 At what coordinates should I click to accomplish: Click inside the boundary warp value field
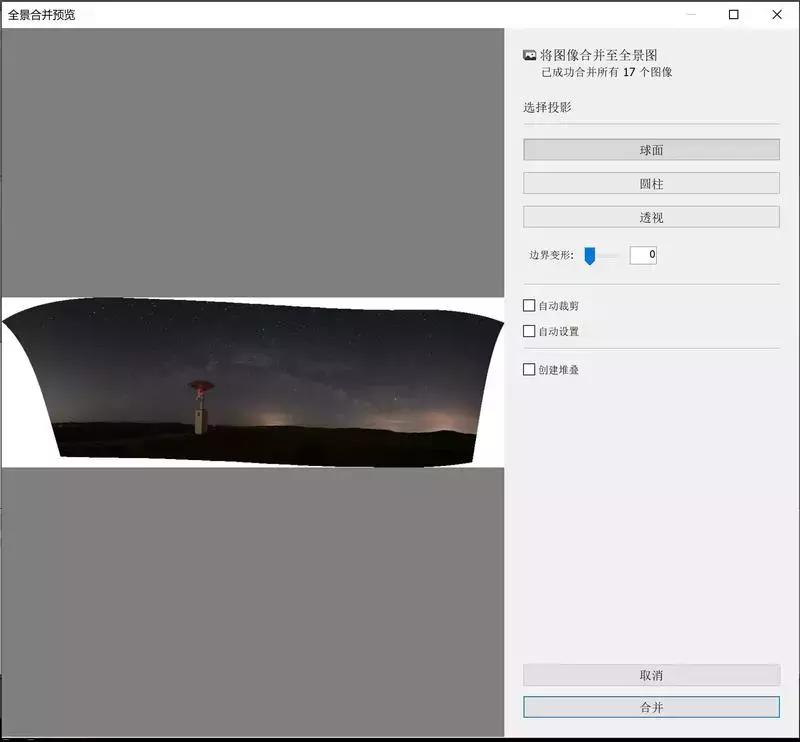(x=644, y=254)
